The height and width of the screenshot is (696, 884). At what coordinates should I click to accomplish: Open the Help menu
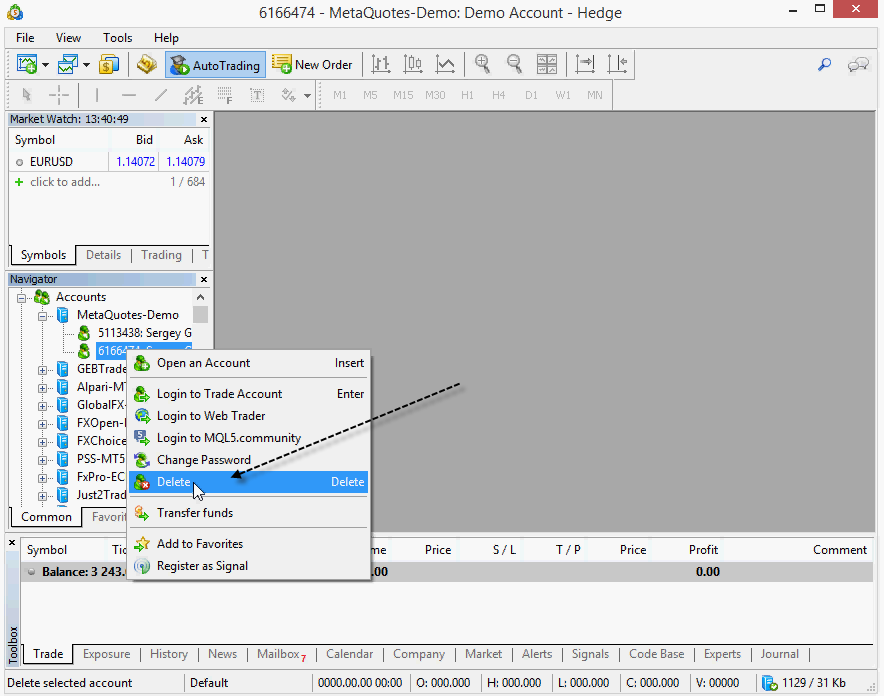pos(166,38)
